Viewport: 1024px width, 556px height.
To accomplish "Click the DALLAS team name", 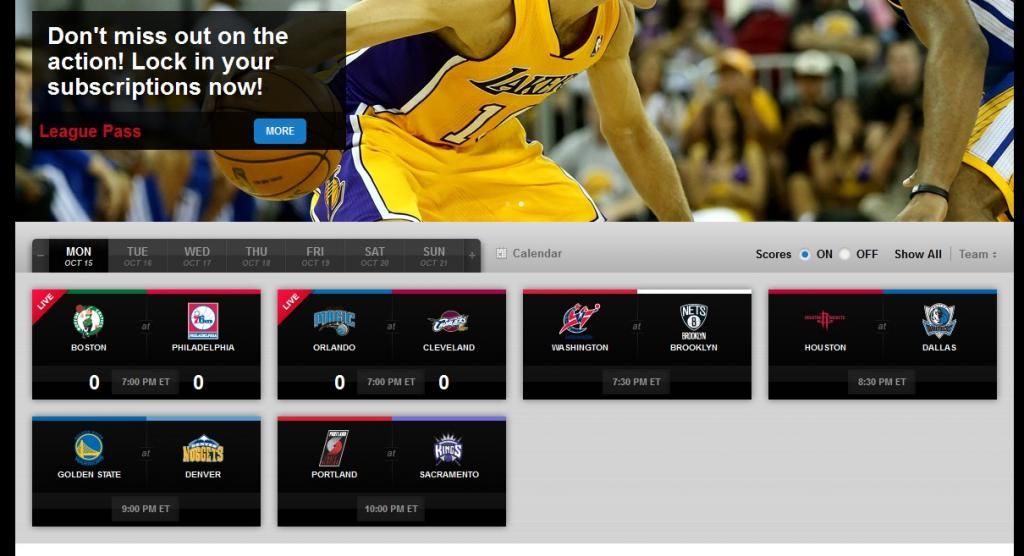I will pos(939,348).
